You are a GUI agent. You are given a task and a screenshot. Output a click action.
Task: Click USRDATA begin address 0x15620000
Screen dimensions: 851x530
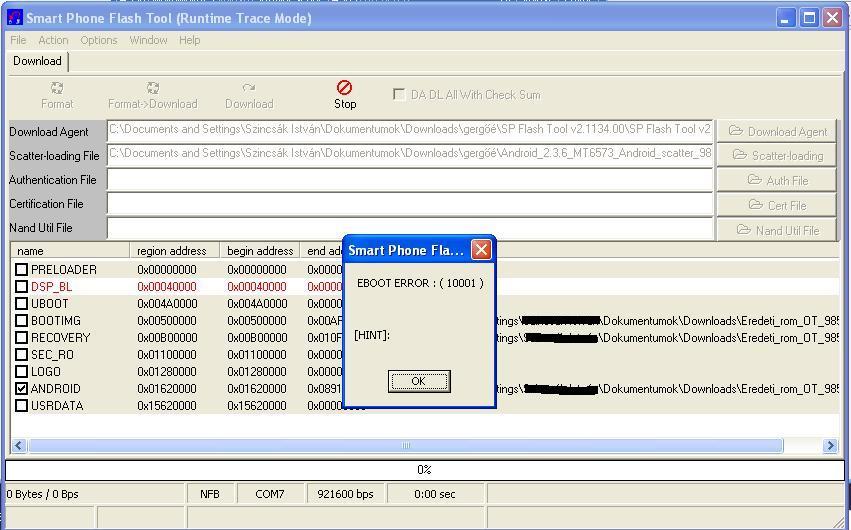click(257, 406)
